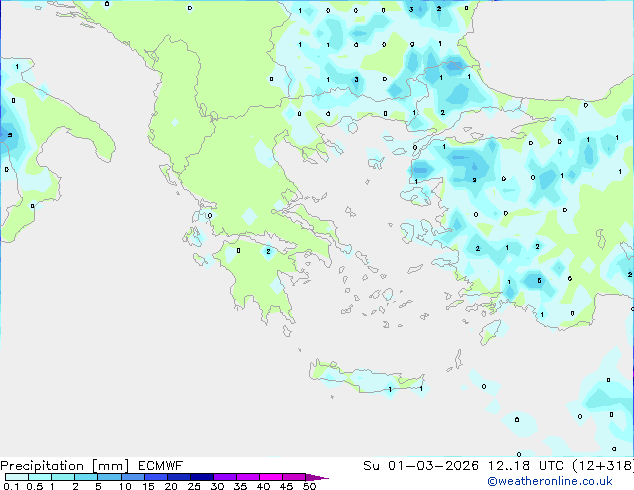Click the date 'Su 01-03-2026'
The height and width of the screenshot is (490, 634).
421,466
